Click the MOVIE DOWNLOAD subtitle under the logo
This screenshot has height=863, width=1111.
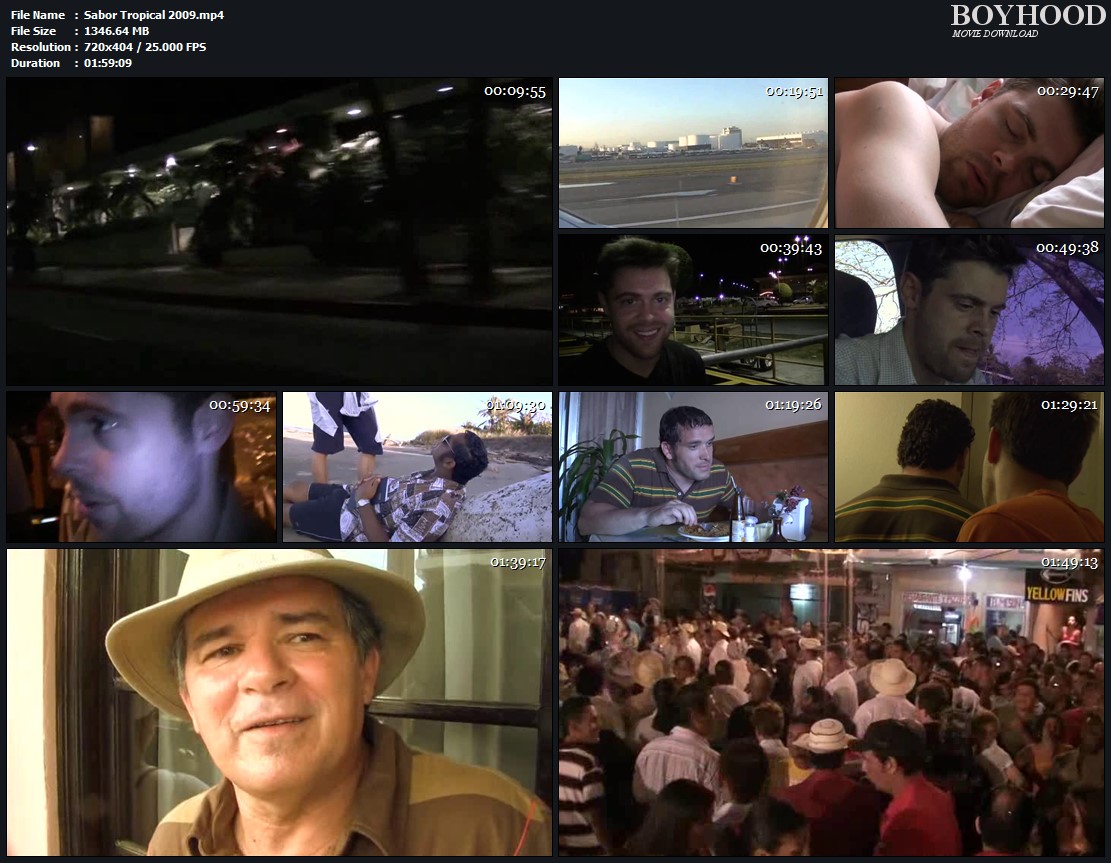[995, 34]
